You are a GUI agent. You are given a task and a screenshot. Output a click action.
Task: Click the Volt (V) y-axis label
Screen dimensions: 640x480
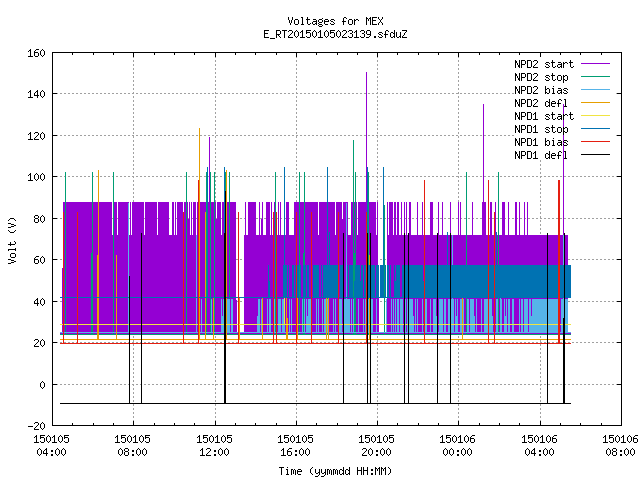[x=13, y=241]
